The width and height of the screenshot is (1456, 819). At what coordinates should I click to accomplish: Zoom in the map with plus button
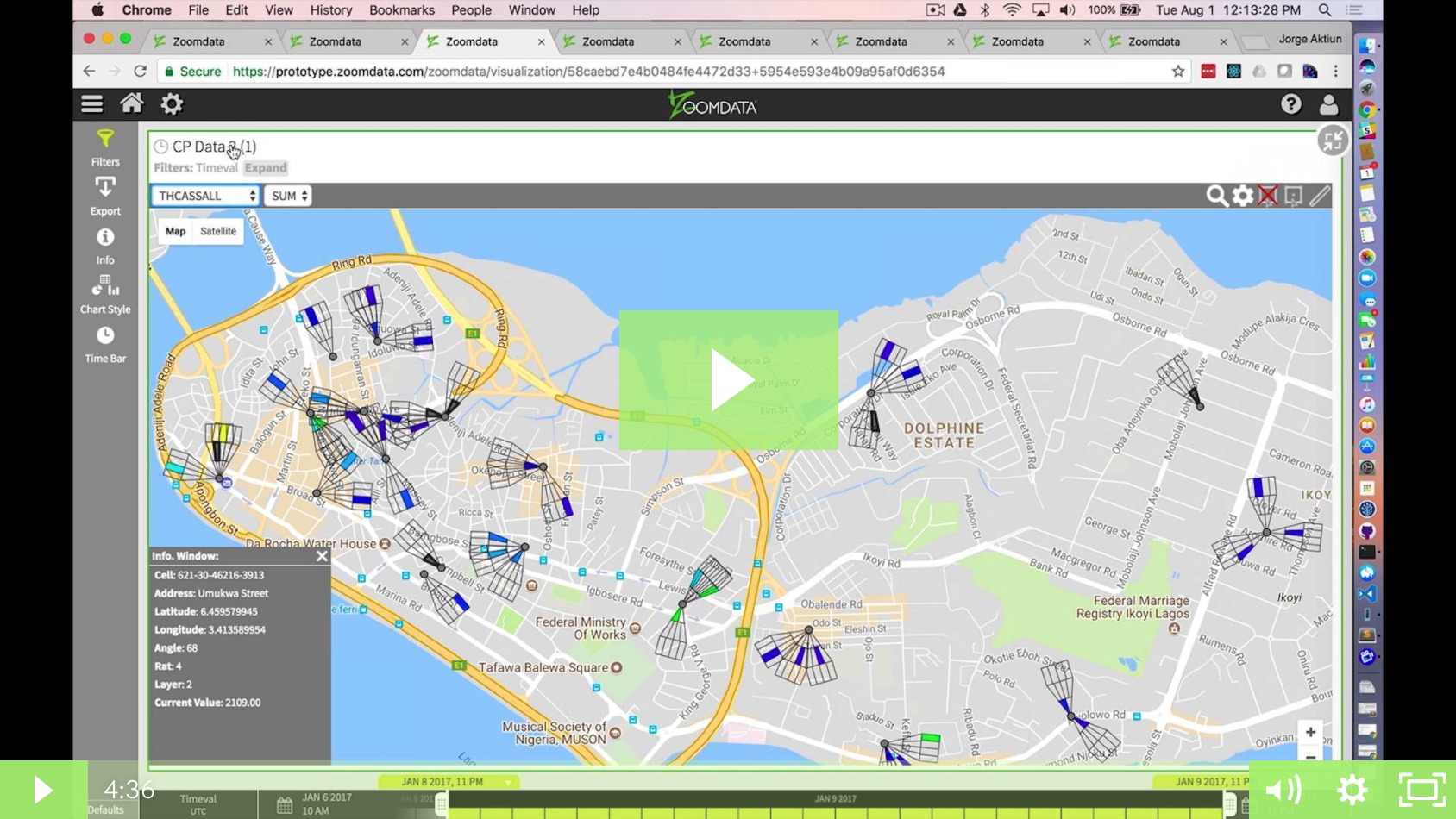pos(1310,732)
